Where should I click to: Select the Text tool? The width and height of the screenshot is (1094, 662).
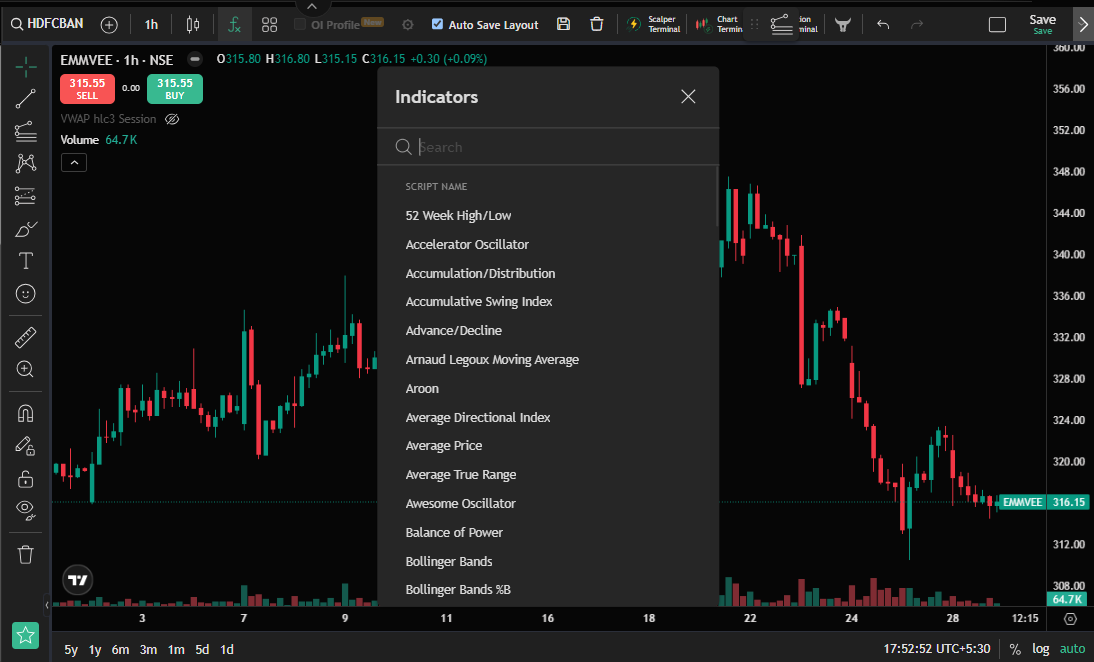(x=26, y=261)
